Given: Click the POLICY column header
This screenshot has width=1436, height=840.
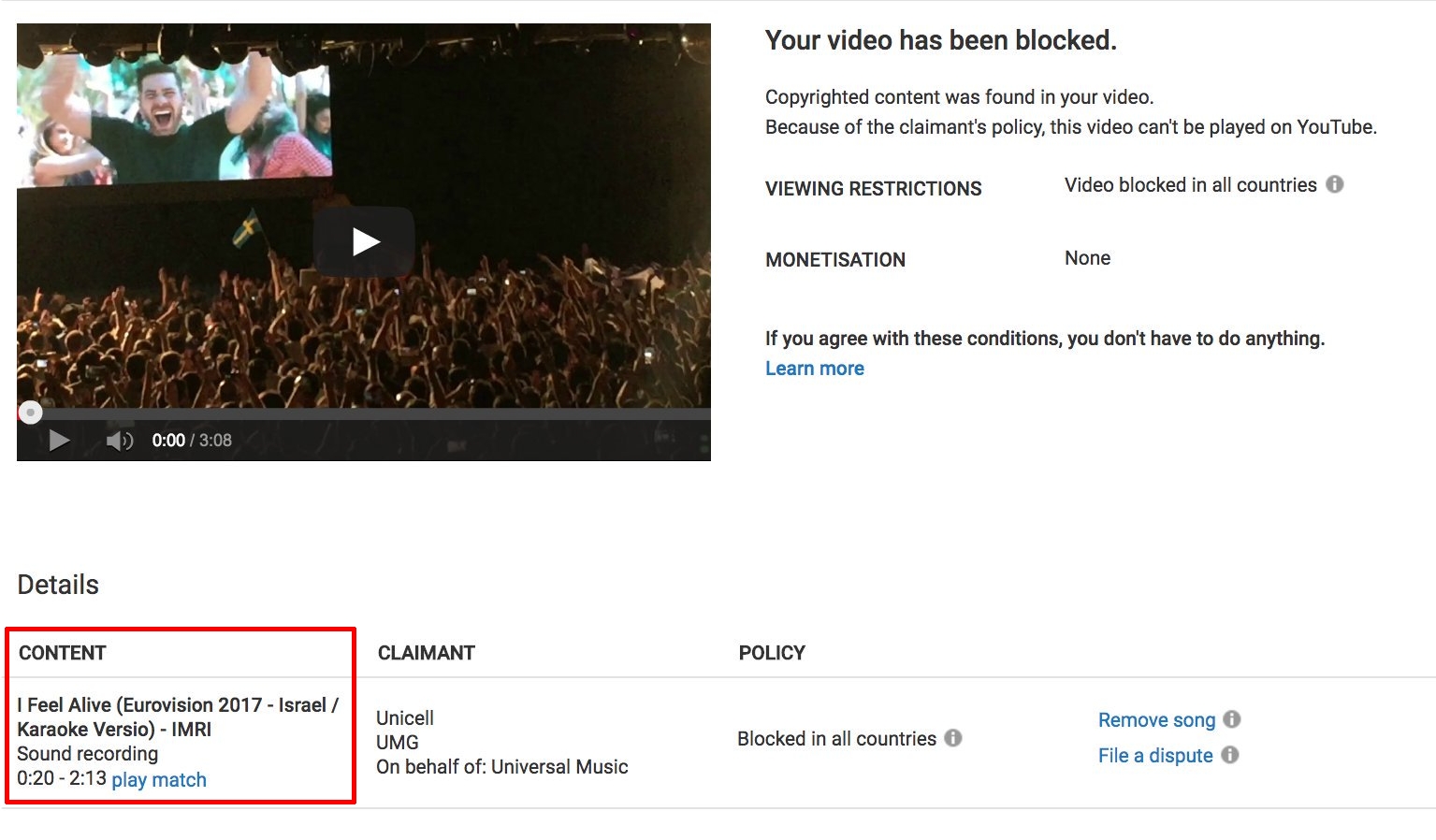Looking at the screenshot, I should click(772, 653).
